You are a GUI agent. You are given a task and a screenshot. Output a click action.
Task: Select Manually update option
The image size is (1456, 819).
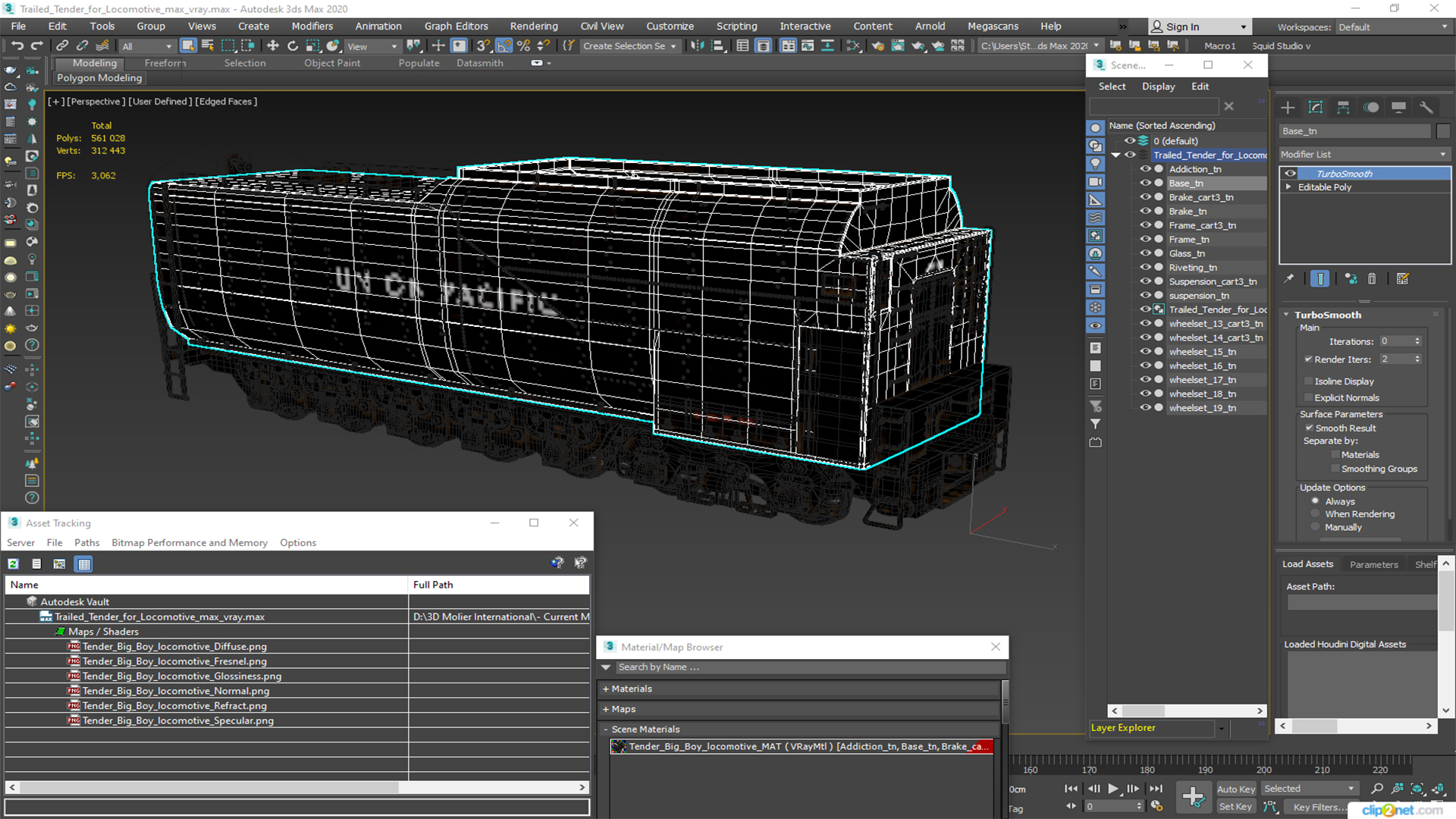click(1316, 527)
